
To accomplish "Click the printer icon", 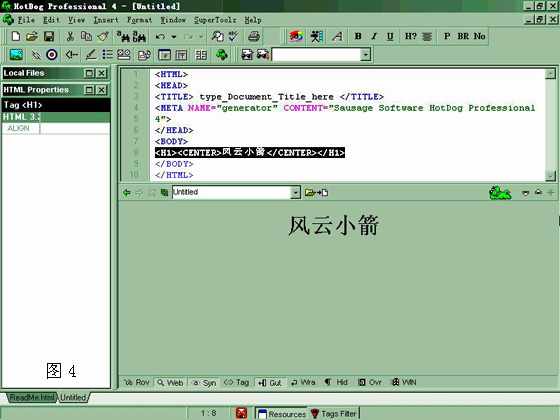I will click(x=254, y=36).
